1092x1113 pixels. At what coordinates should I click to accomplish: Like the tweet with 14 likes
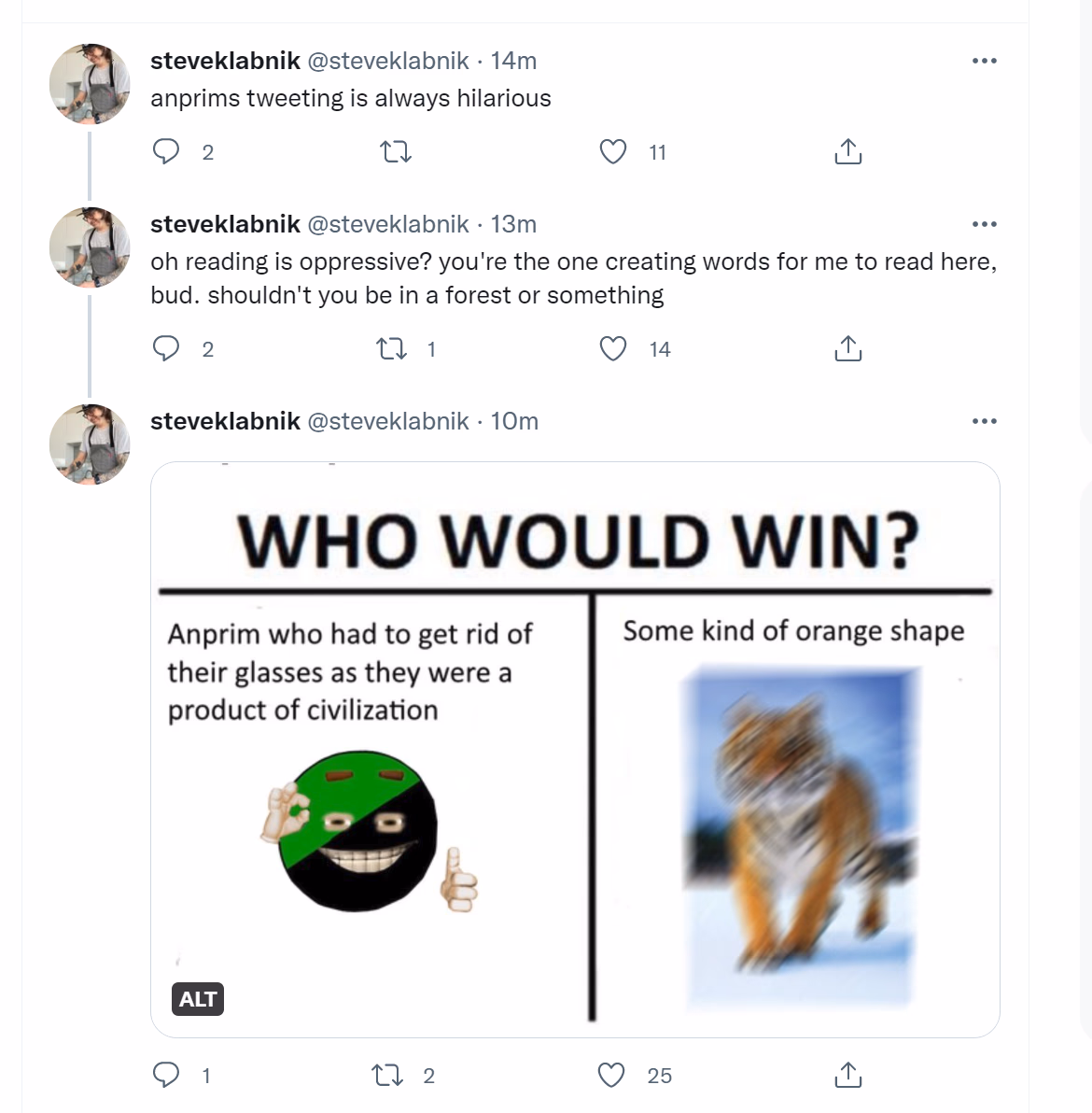coord(613,348)
